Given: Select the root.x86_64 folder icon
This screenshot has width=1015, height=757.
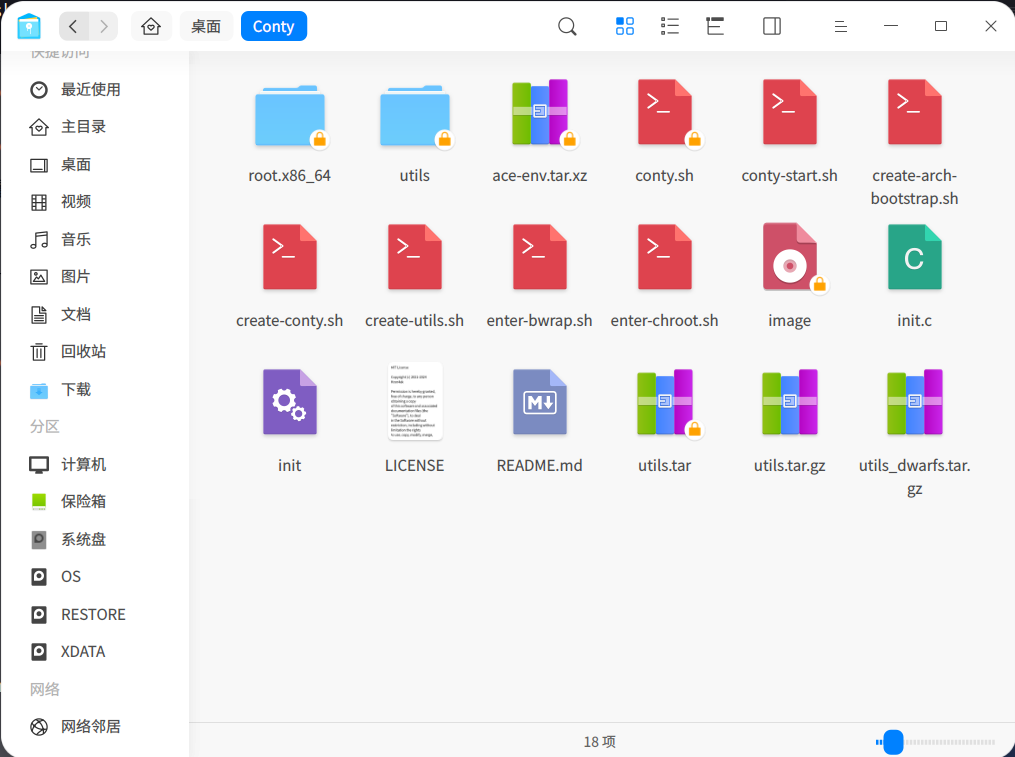Looking at the screenshot, I should tap(290, 116).
